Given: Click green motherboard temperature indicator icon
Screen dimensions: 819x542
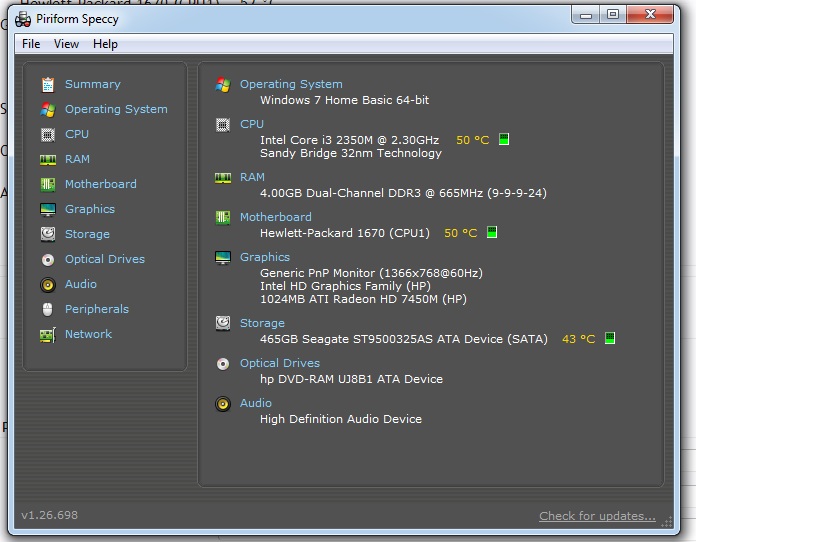Looking at the screenshot, I should click(x=492, y=232).
